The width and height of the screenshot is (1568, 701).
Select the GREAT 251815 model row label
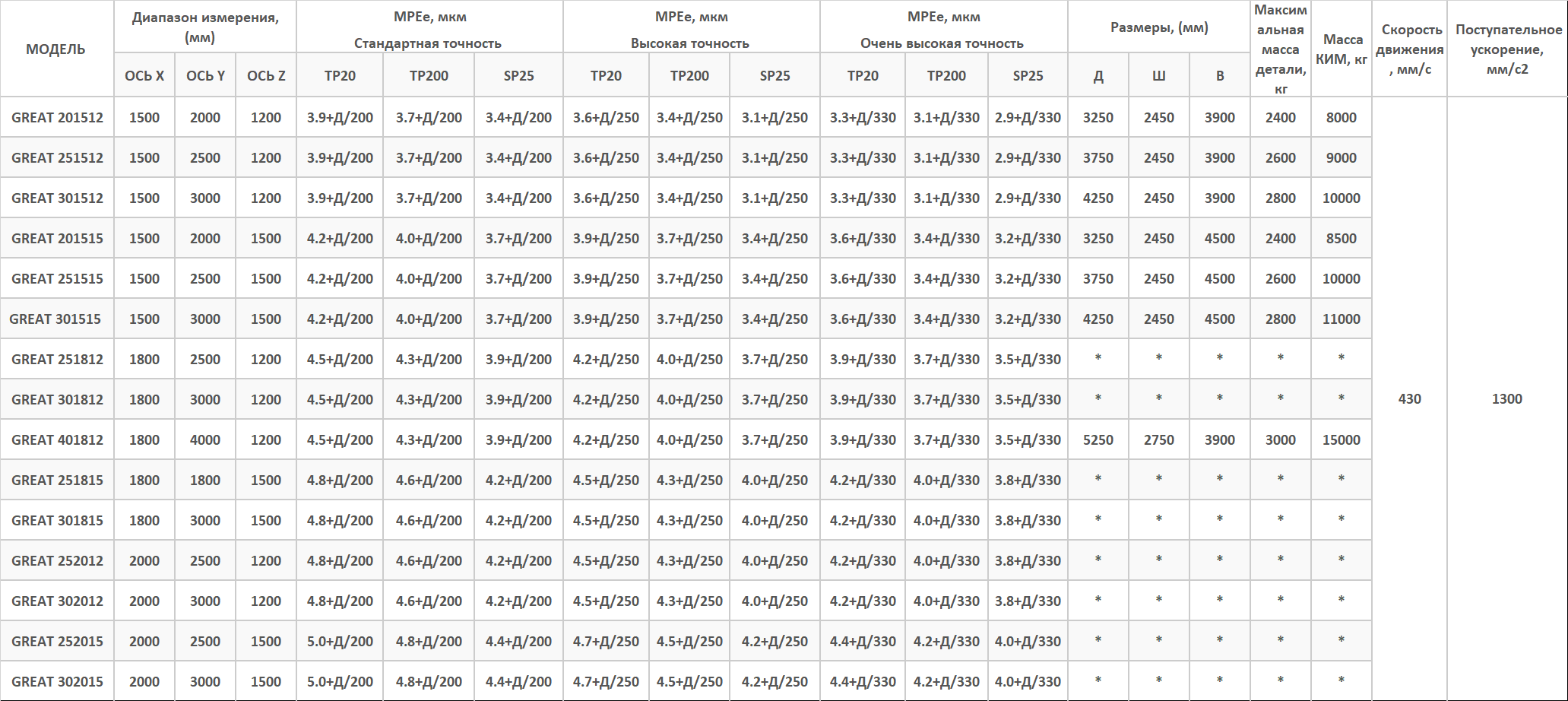(x=57, y=481)
